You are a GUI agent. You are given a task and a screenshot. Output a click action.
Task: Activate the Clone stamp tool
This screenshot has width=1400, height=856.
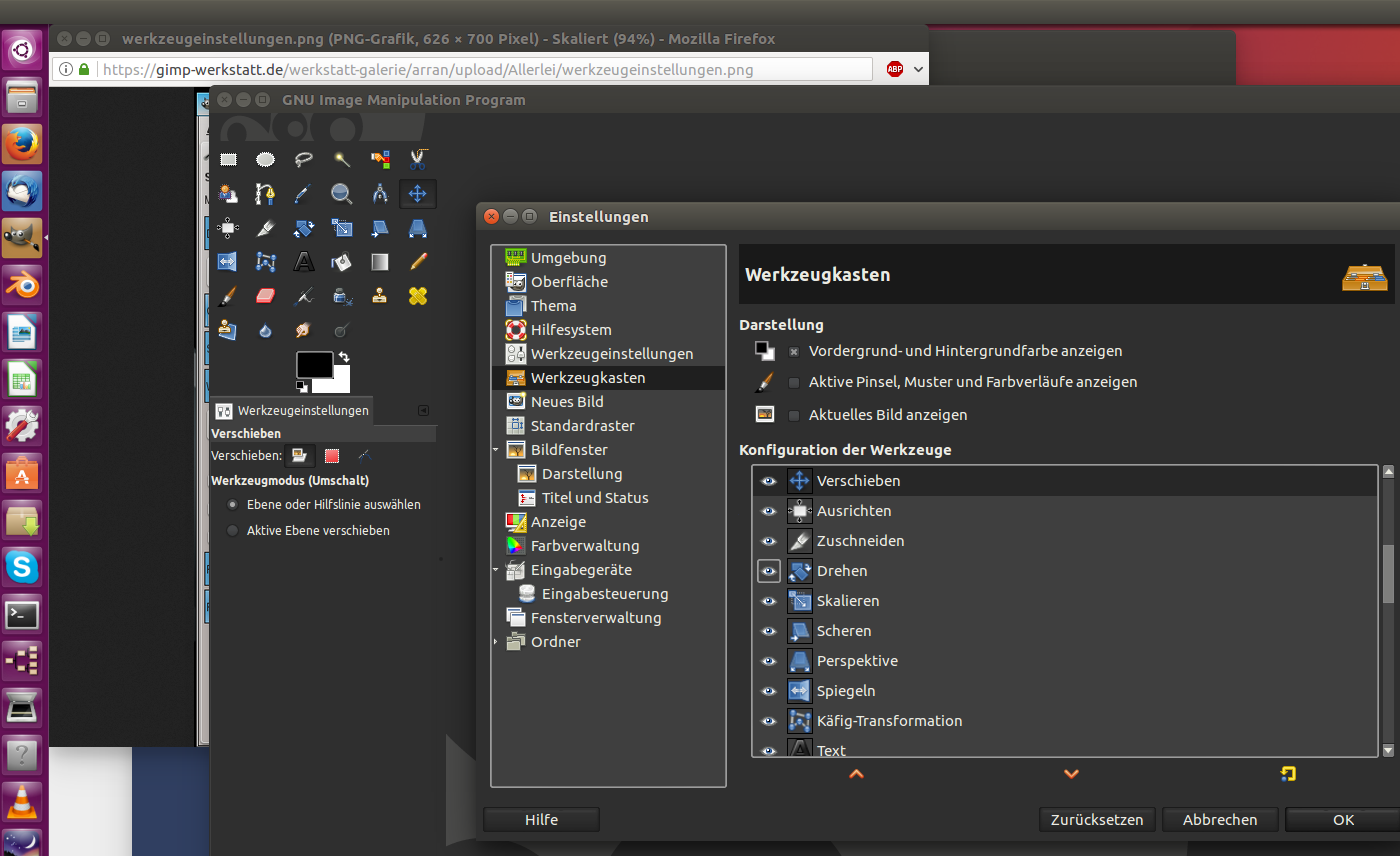[380, 296]
